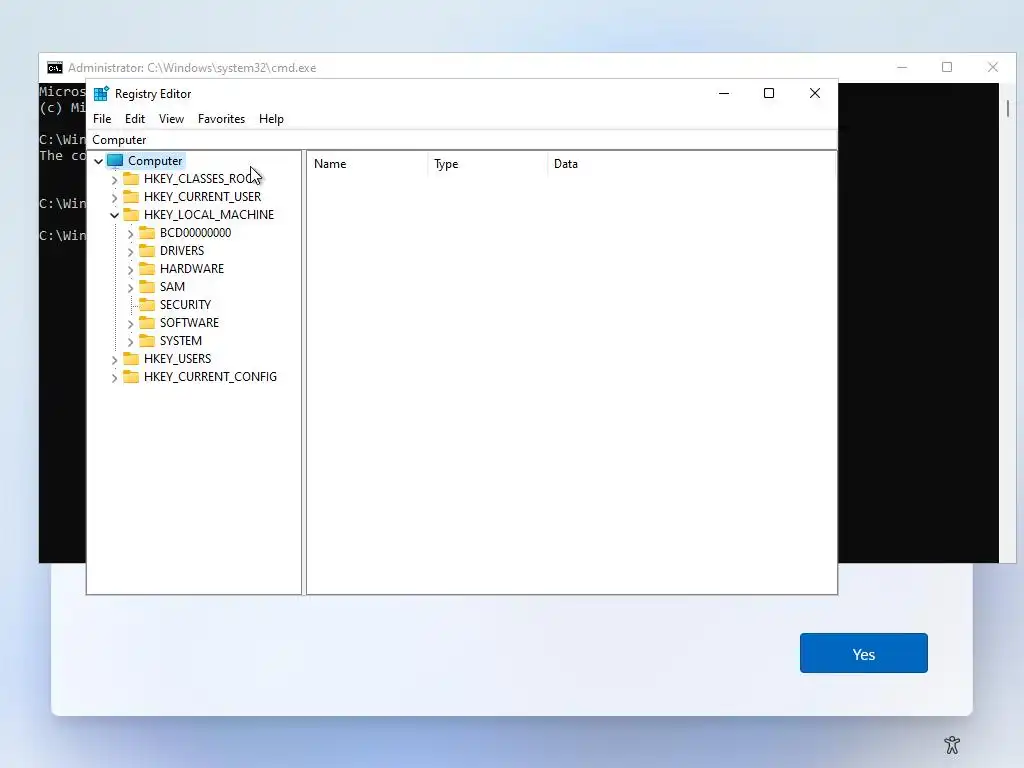Click the SECURITY folder icon
Screen dimensions: 1024x768
pyautogui.click(x=147, y=304)
